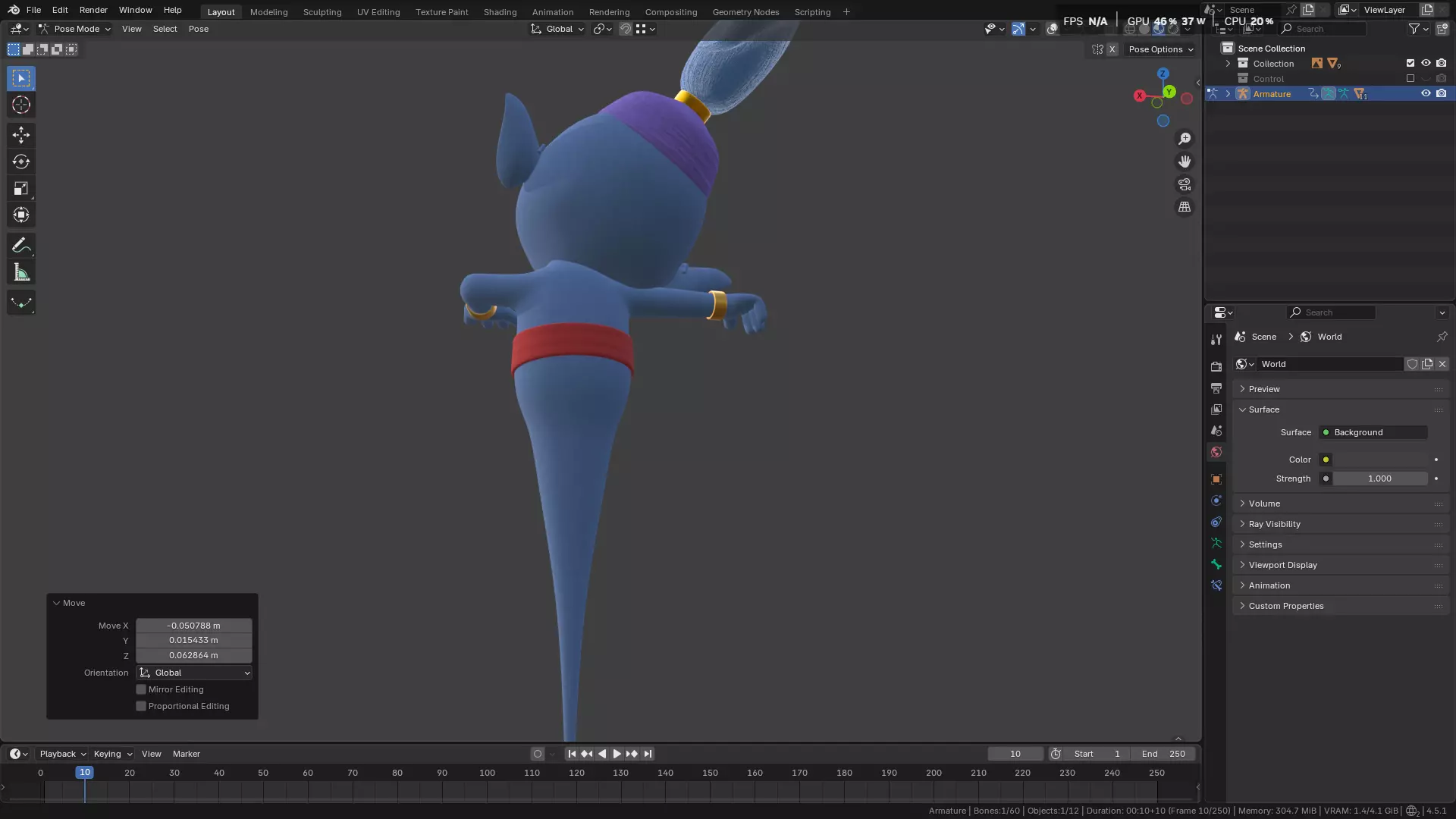Open the Physics properties tab
This screenshot has width=1456, height=819.
[1216, 500]
